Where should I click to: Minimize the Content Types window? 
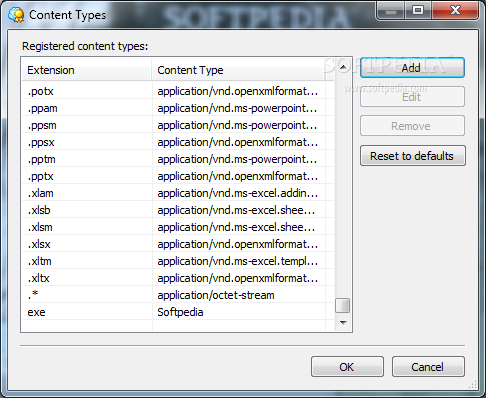click(391, 11)
